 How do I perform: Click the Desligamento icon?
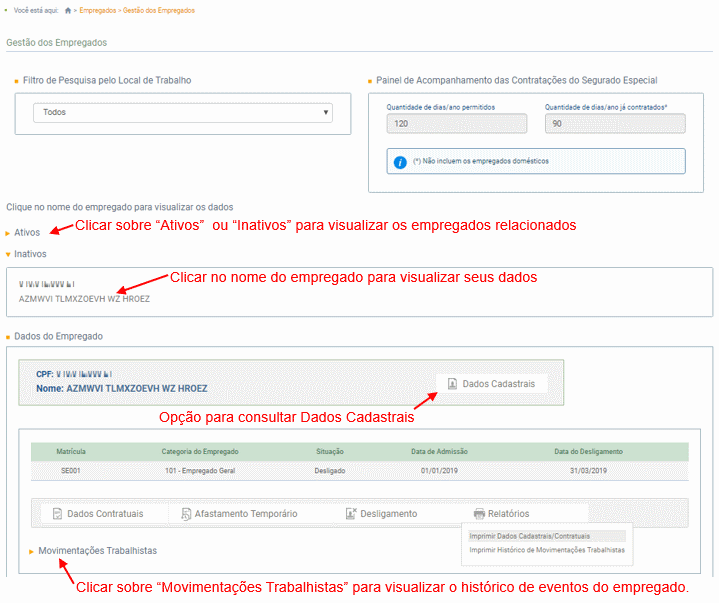(351, 514)
